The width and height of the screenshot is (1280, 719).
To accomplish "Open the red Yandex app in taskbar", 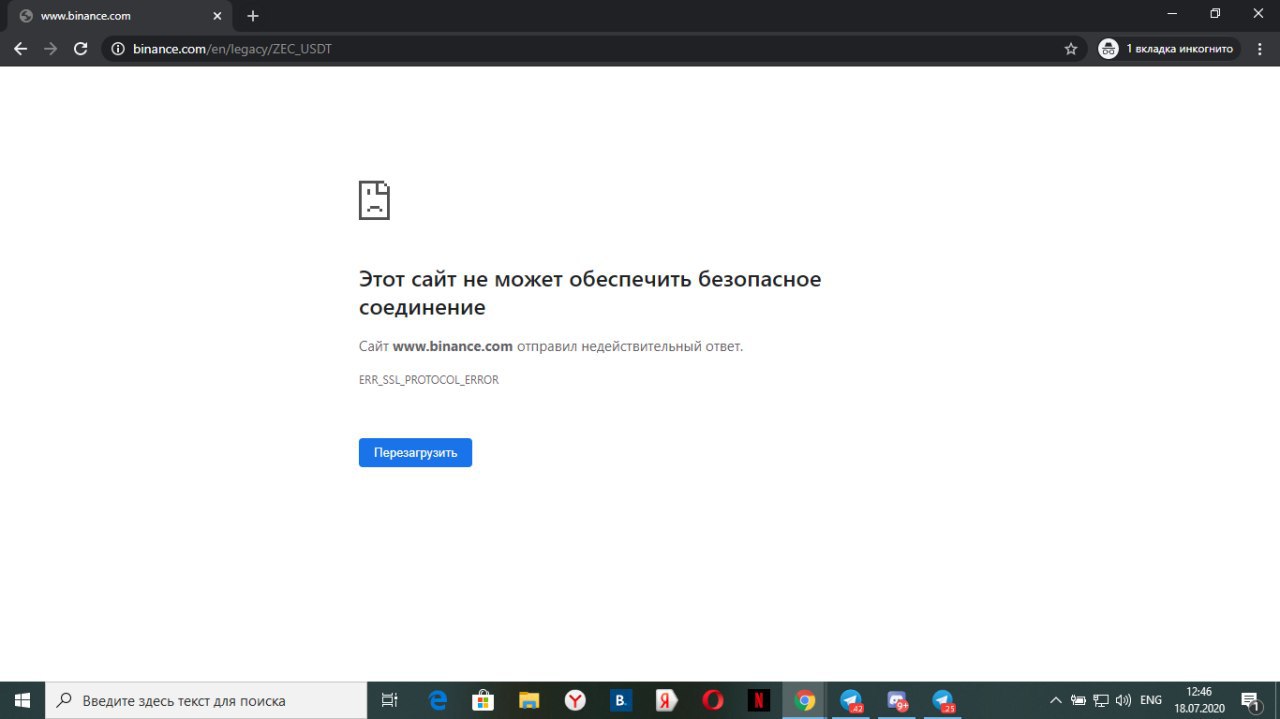I will [667, 700].
